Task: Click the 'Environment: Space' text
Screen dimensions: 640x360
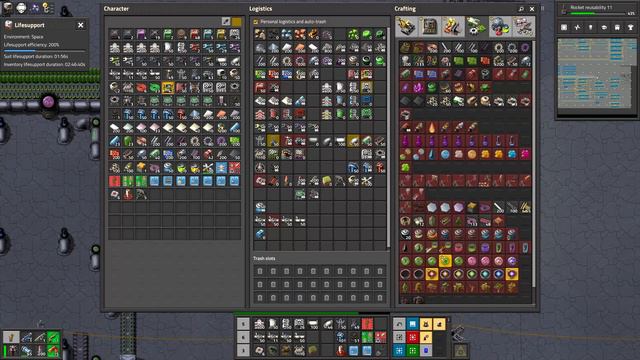Action: [x=24, y=37]
